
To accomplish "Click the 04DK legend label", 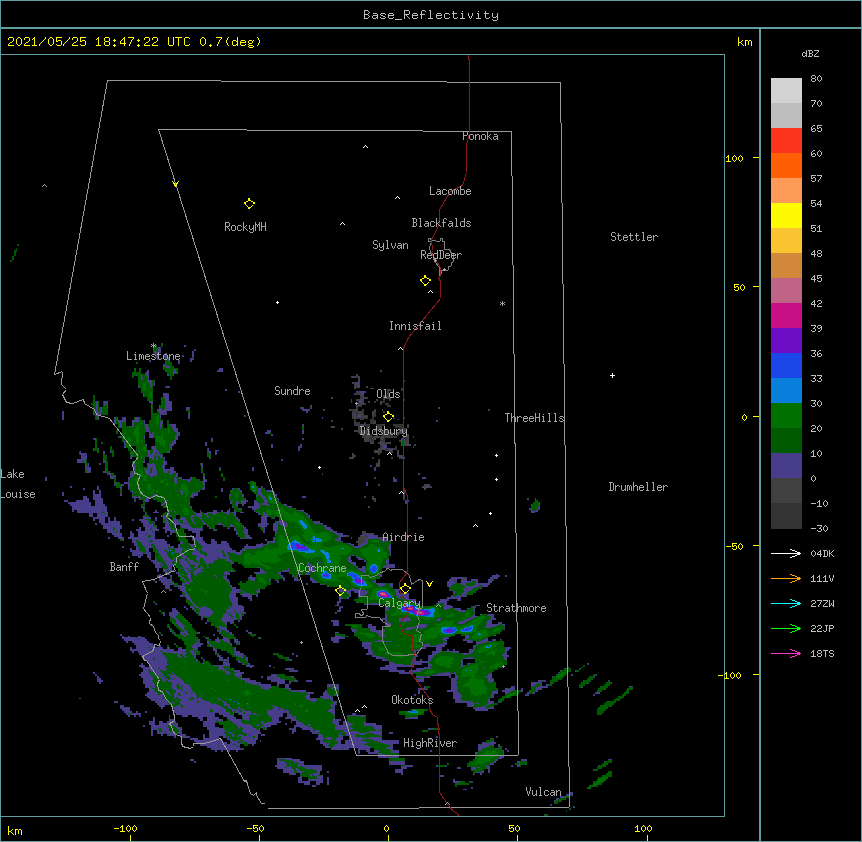I will point(822,553).
